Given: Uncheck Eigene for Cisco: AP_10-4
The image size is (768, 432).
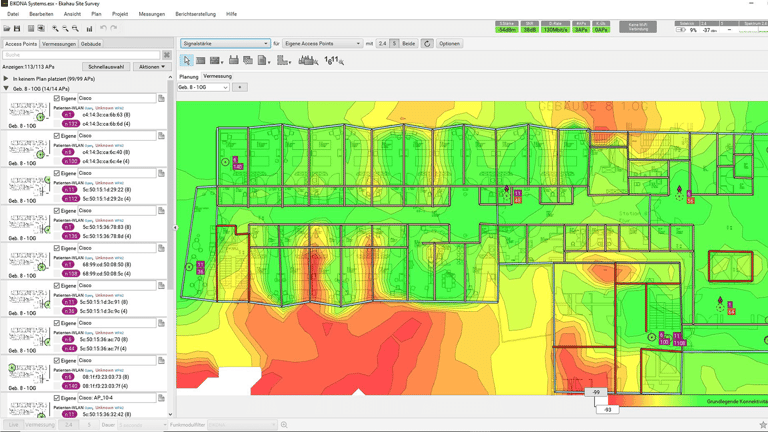Looking at the screenshot, I should point(57,398).
